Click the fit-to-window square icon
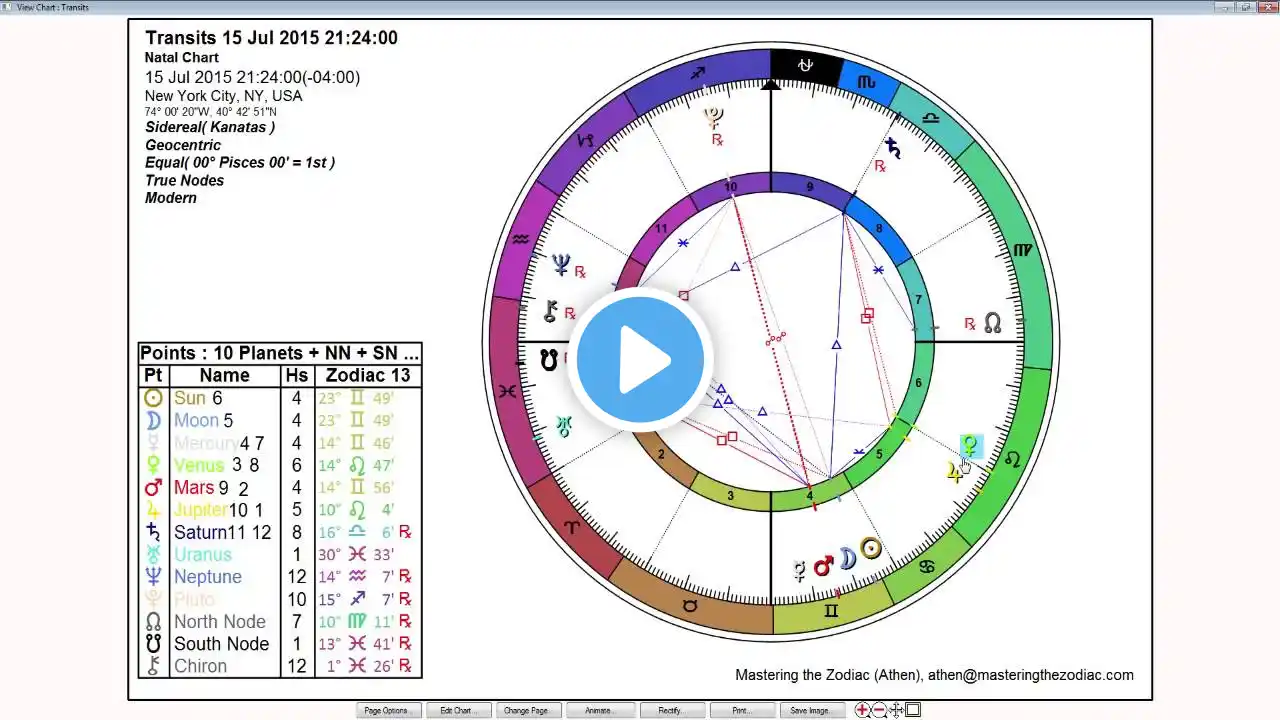This screenshot has height=720, width=1280. pyautogui.click(x=913, y=710)
